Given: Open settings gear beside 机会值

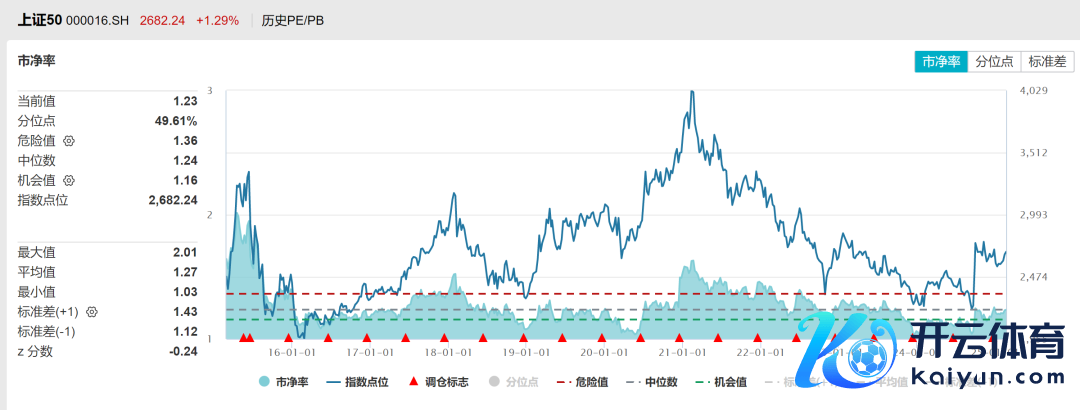Looking at the screenshot, I should pos(69,181).
